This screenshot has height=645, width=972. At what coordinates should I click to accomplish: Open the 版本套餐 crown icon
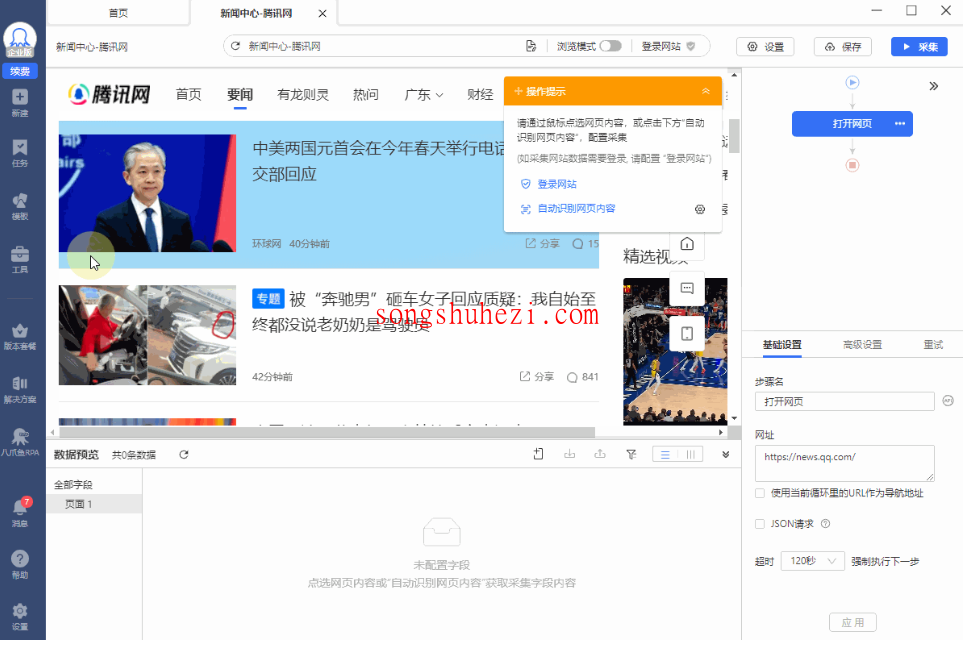pos(20,336)
